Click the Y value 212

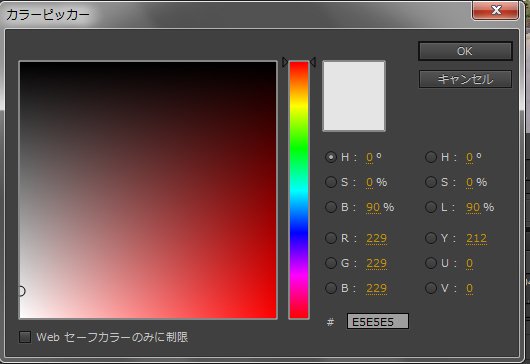point(476,238)
